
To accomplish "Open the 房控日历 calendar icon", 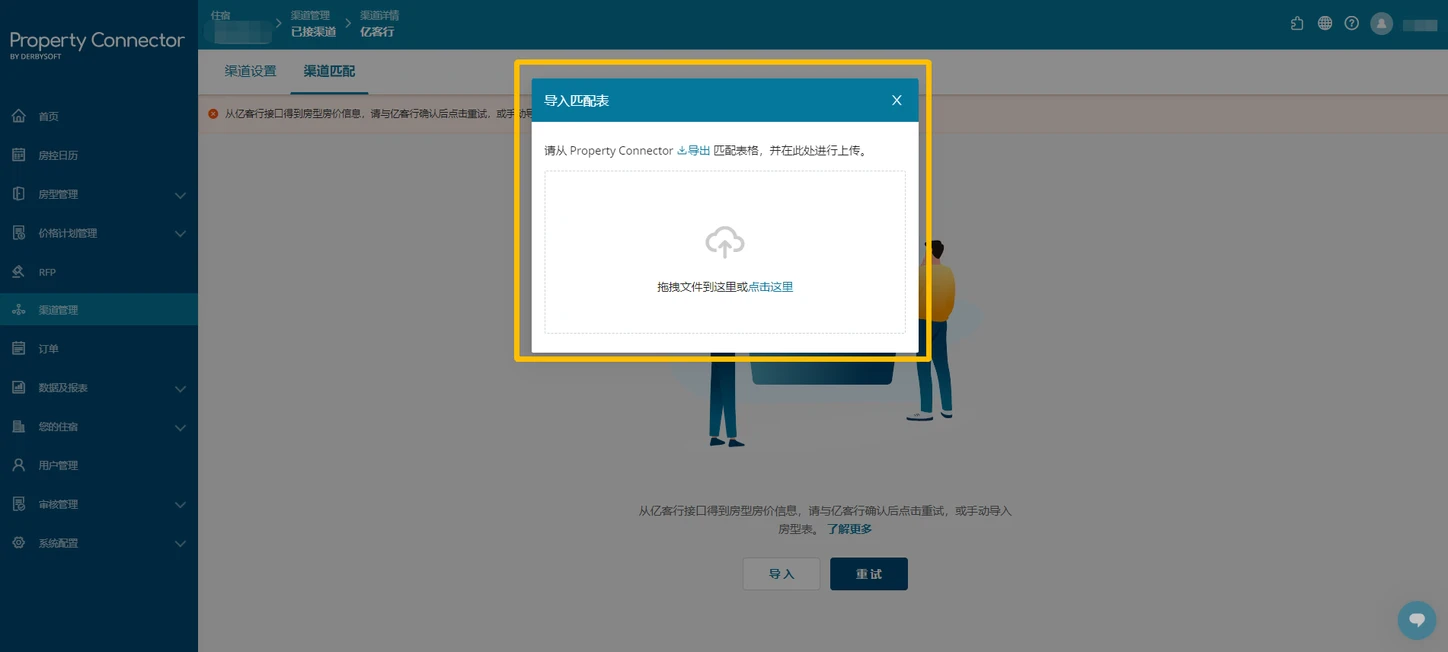I will click(x=18, y=155).
